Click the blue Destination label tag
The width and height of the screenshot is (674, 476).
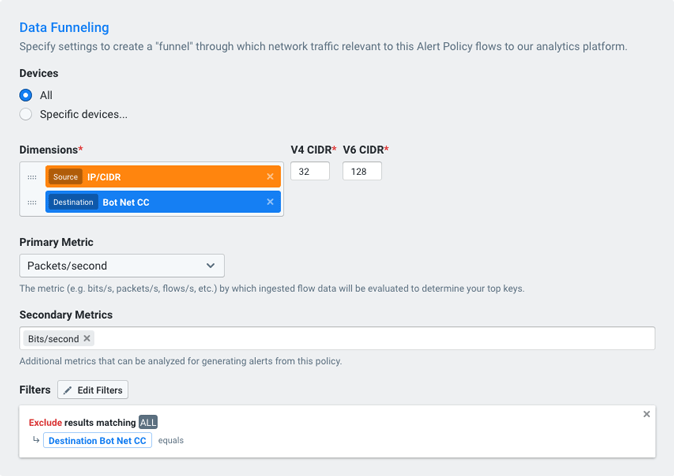73,202
